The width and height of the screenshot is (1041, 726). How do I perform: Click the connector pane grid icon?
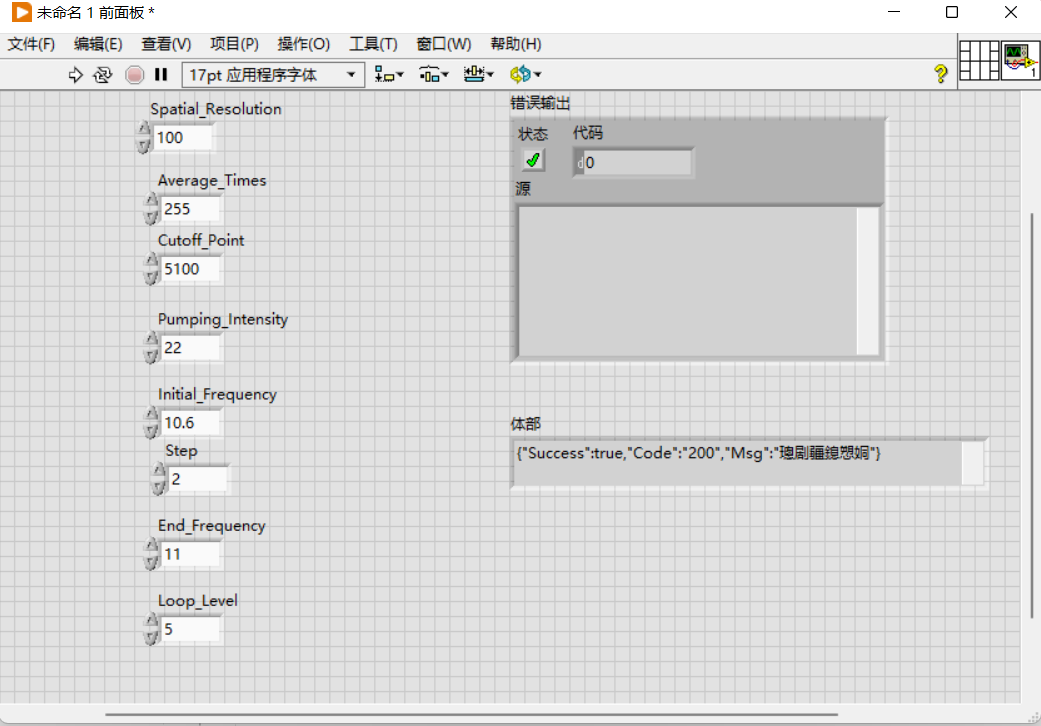tap(979, 60)
